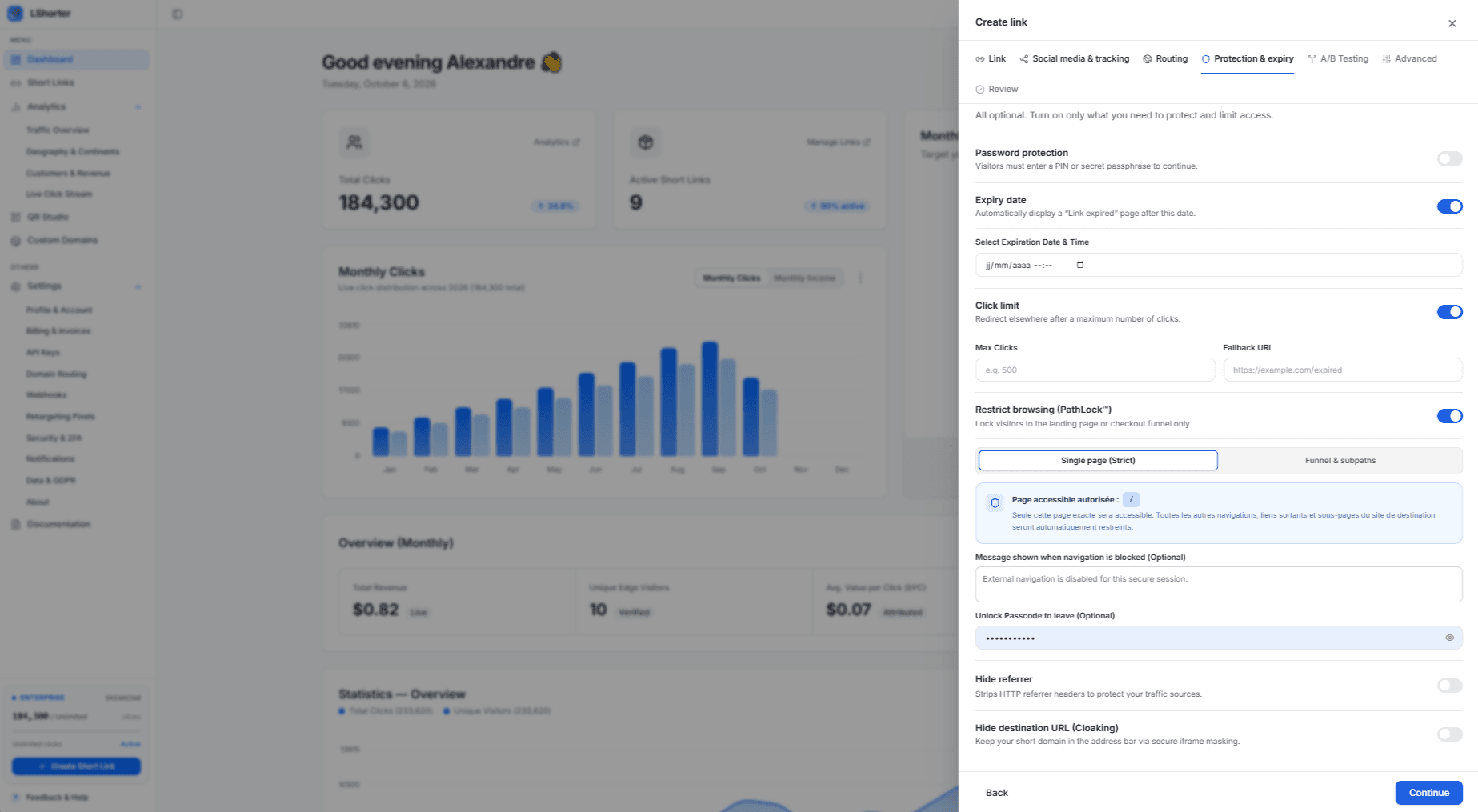This screenshot has height=812, width=1478.
Task: Click the Total Clicks users icon
Action: (x=354, y=142)
